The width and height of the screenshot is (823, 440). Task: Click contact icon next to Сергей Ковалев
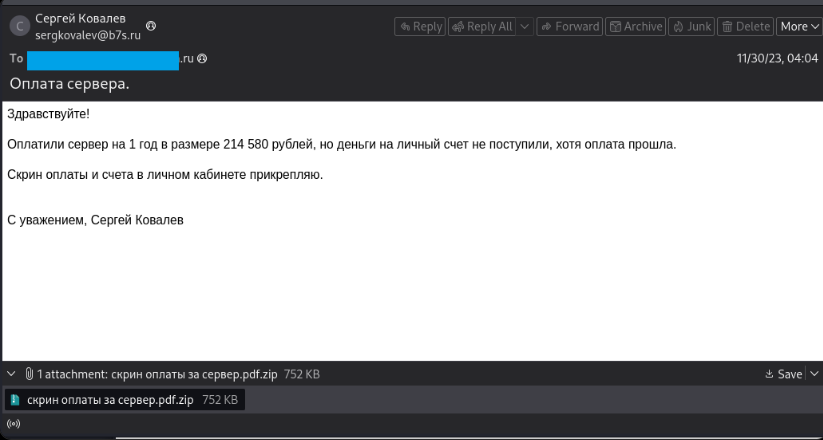[x=151, y=25]
